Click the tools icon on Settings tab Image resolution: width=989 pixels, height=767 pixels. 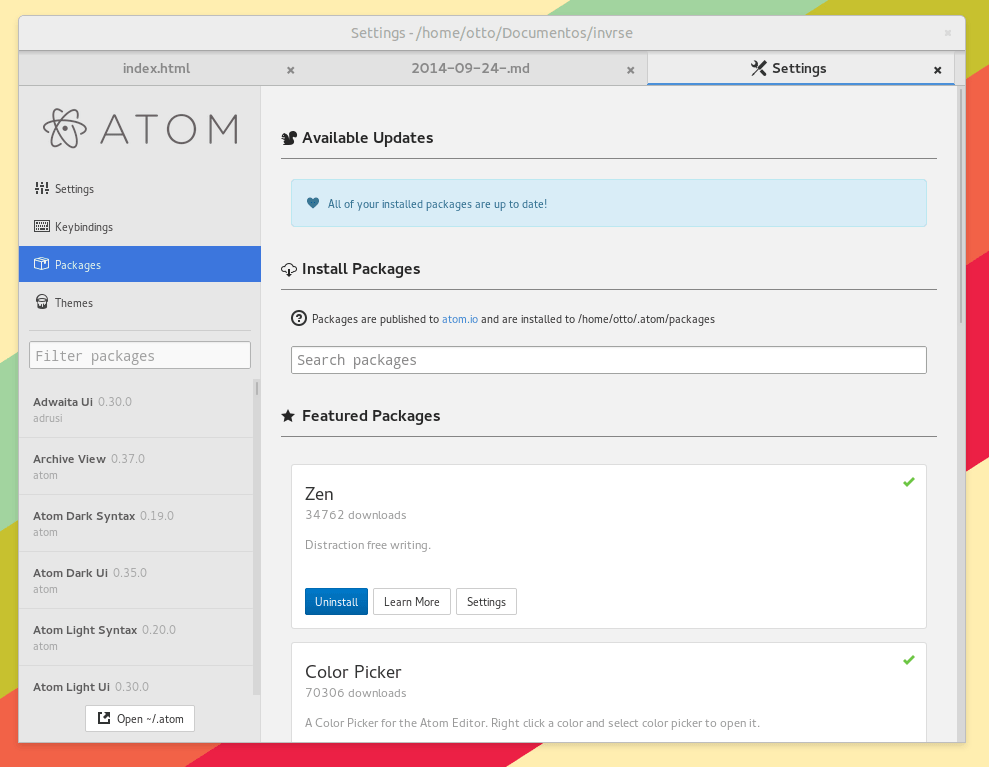pos(759,68)
